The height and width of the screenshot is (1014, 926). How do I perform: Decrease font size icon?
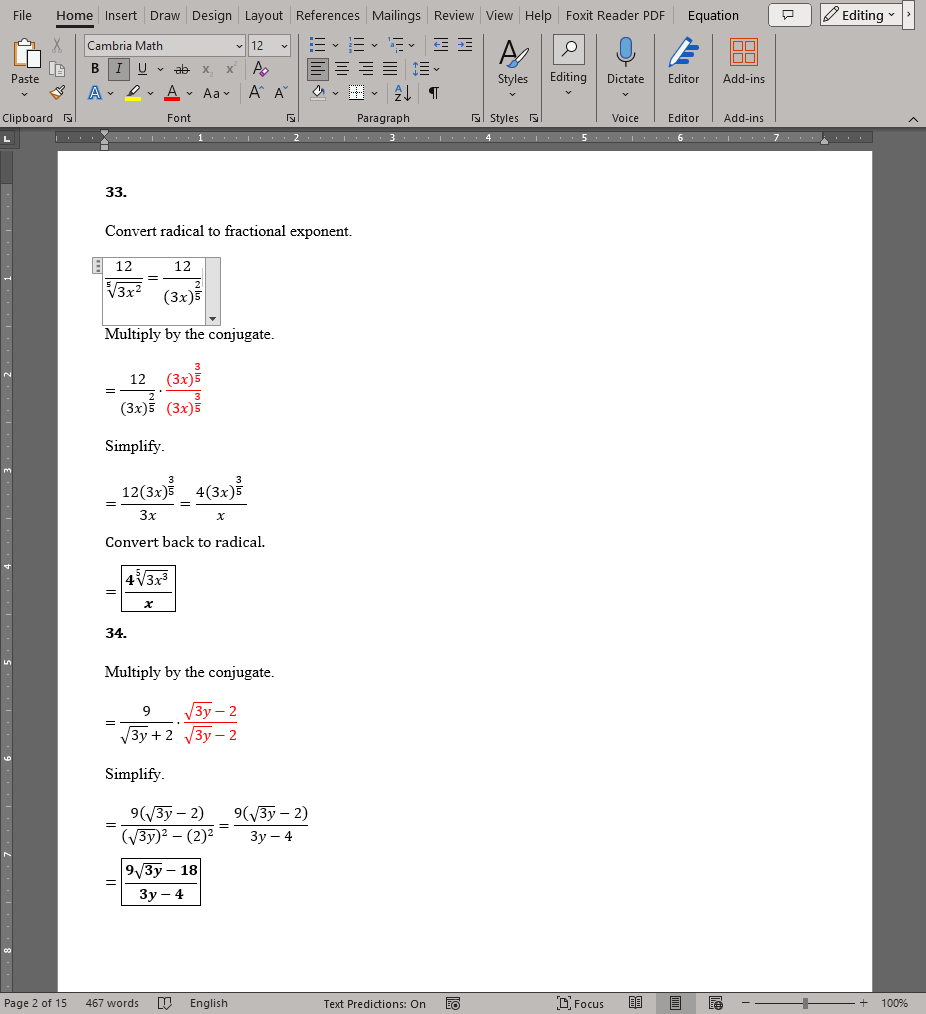281,93
